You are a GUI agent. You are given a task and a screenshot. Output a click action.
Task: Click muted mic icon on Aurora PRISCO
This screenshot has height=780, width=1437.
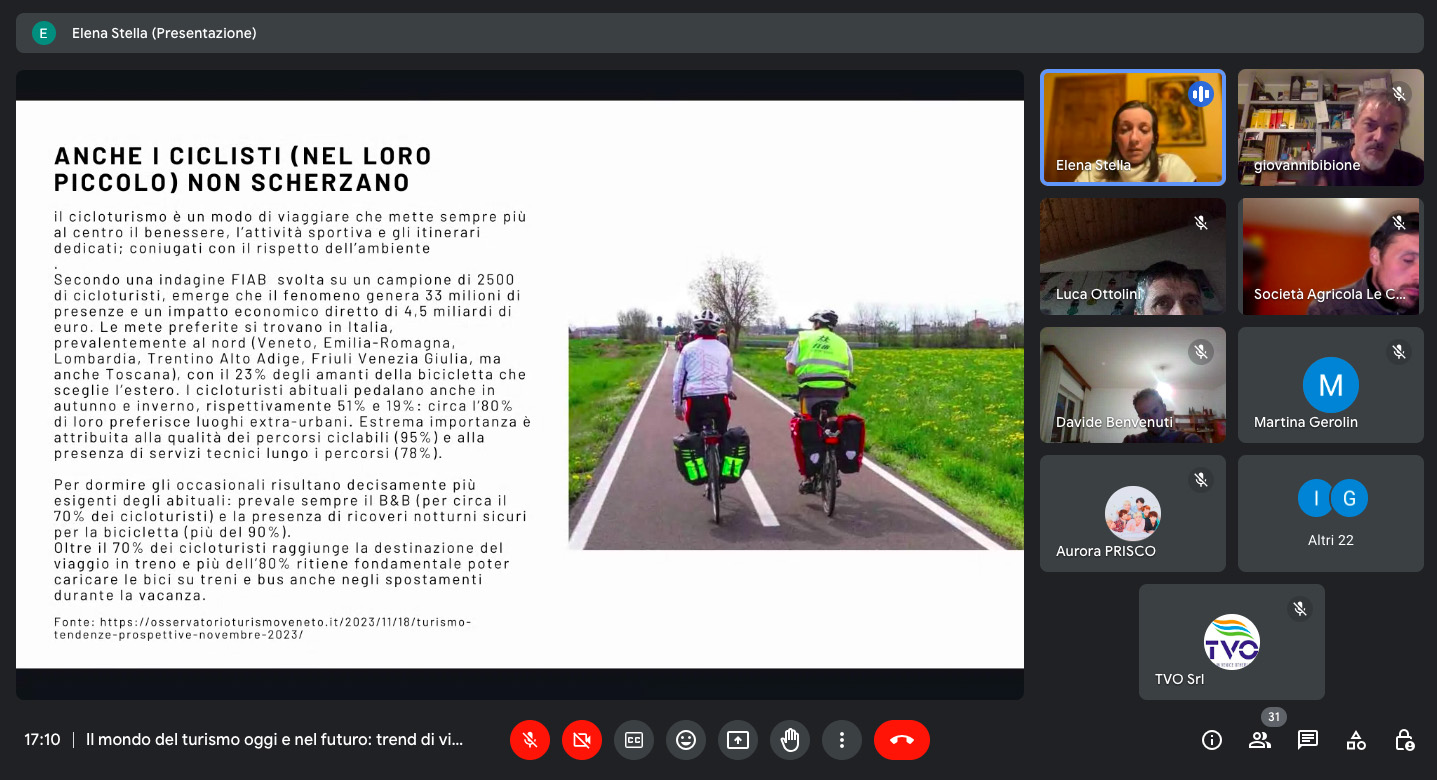tap(1201, 481)
